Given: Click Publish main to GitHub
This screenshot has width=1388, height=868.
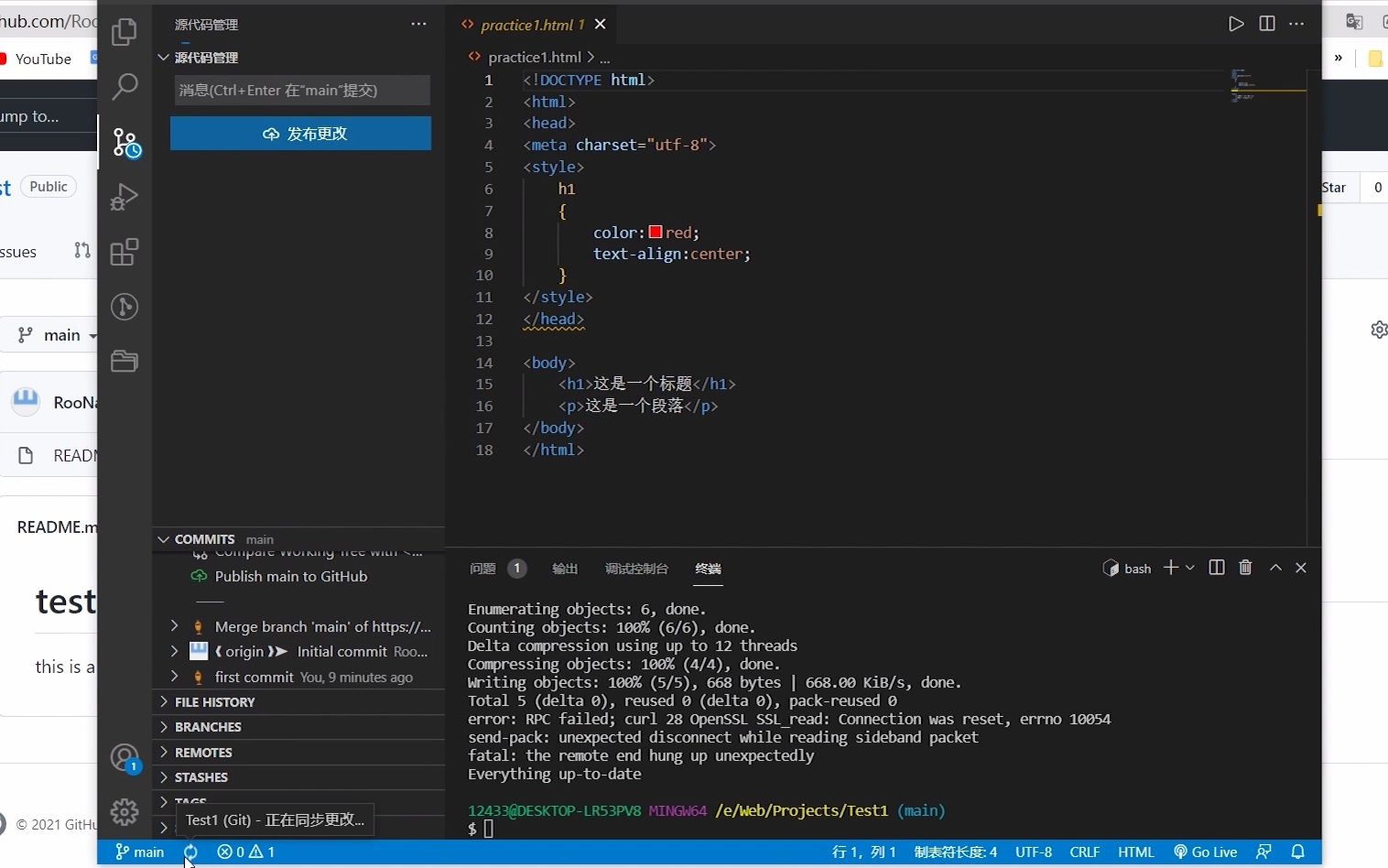Looking at the screenshot, I should 289,576.
